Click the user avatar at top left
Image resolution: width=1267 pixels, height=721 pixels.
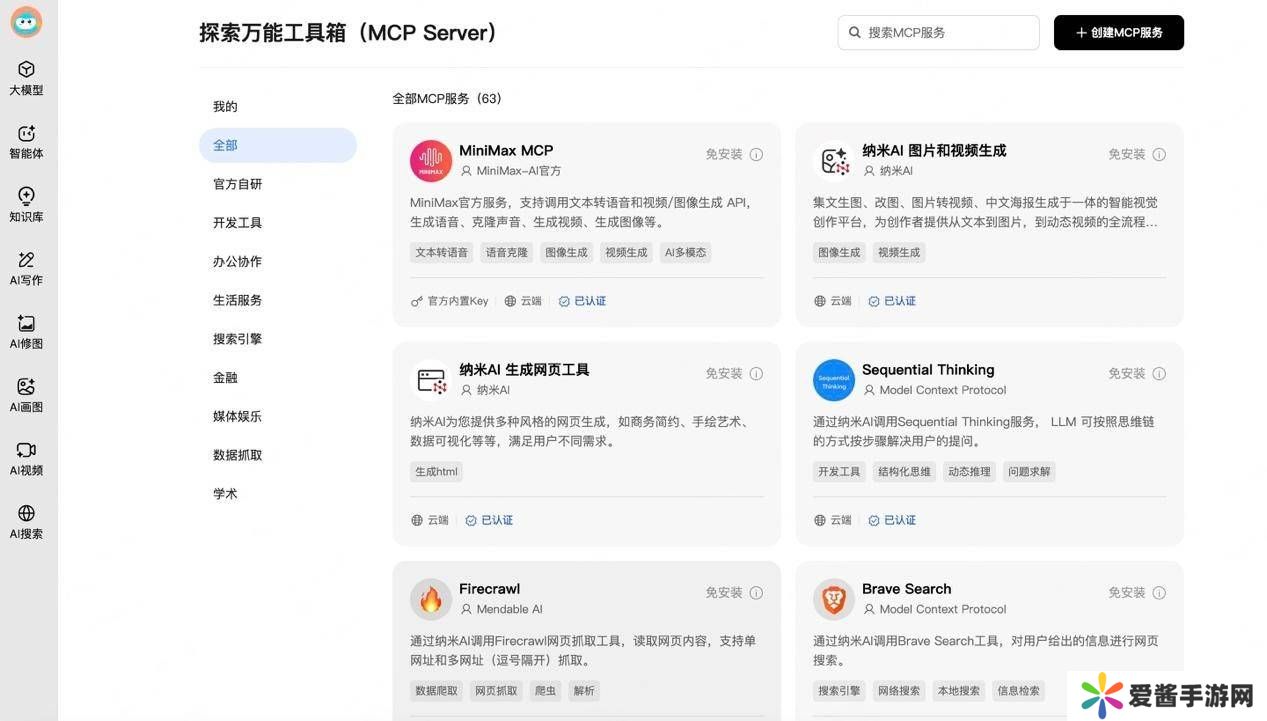click(x=26, y=21)
